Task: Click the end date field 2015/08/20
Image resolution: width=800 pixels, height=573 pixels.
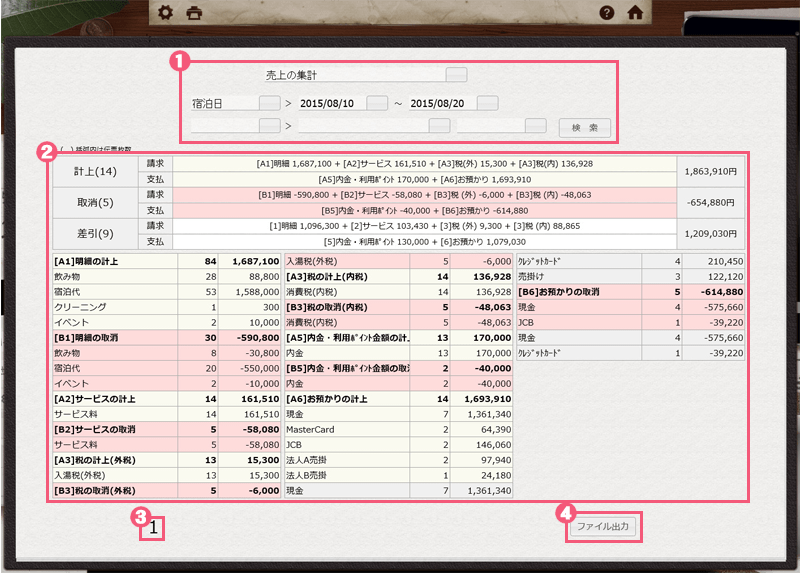Action: pyautogui.click(x=442, y=103)
